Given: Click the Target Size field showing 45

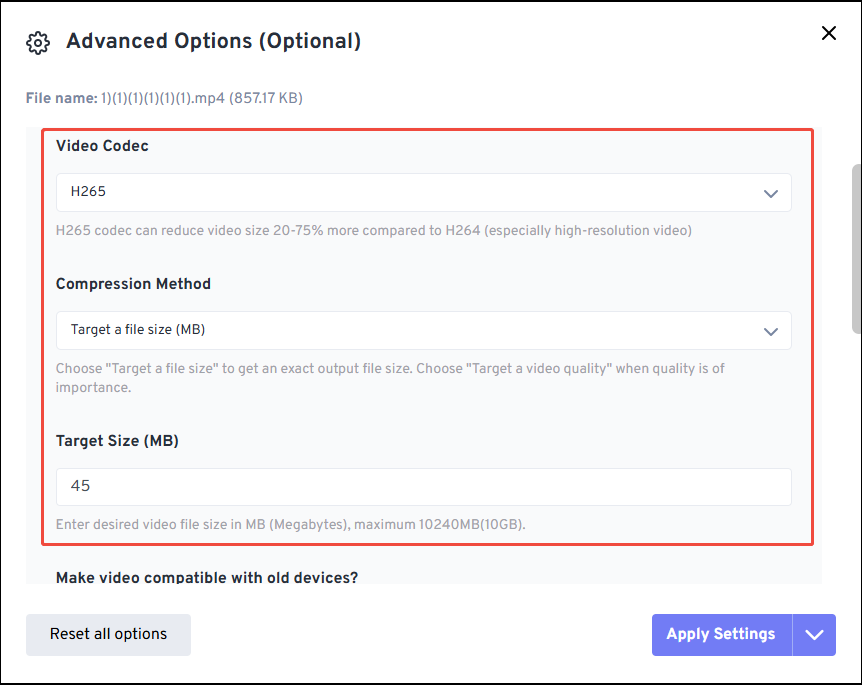Looking at the screenshot, I should (423, 487).
